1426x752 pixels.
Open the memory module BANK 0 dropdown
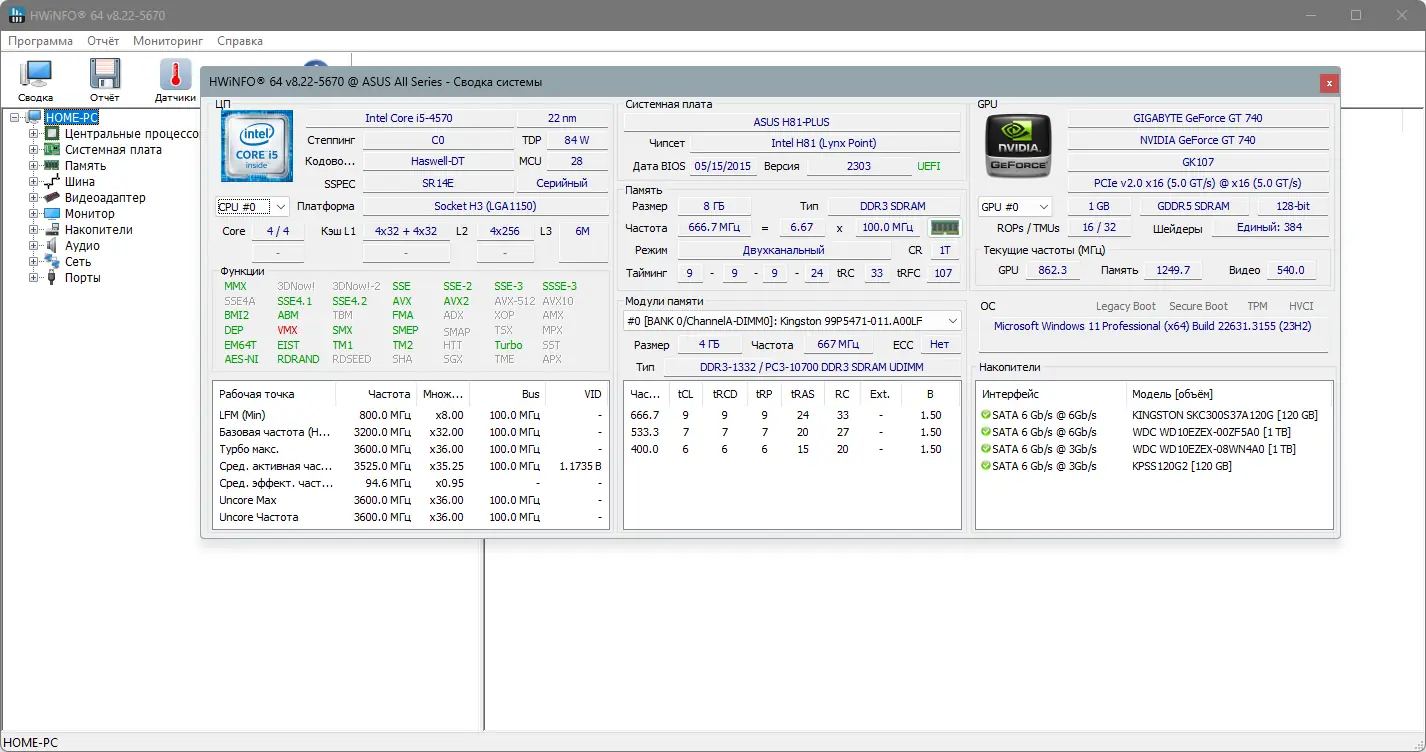pyautogui.click(x=791, y=321)
